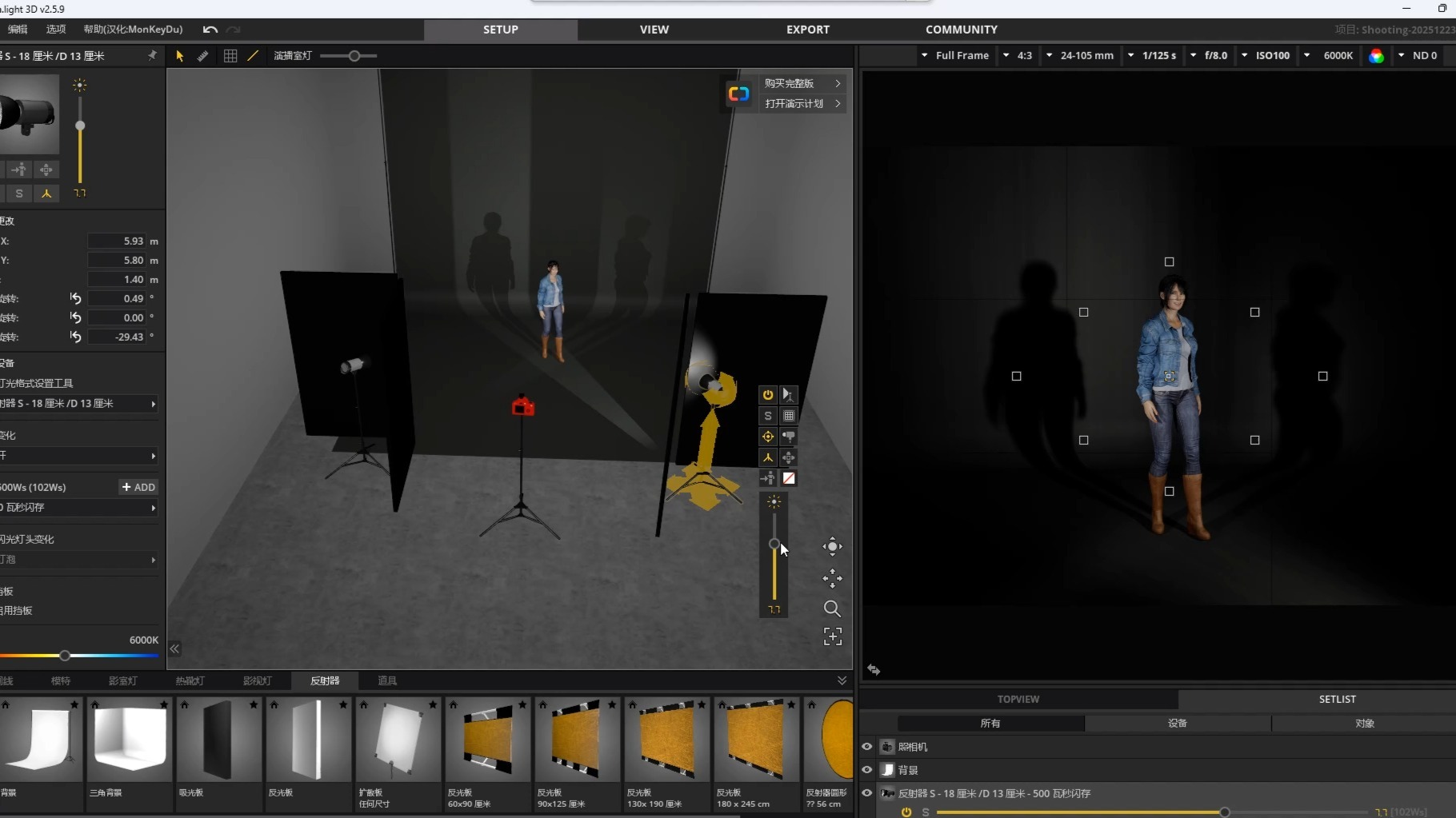
Task: Adjust the 演播室灯 studio light slider
Action: [x=354, y=56]
